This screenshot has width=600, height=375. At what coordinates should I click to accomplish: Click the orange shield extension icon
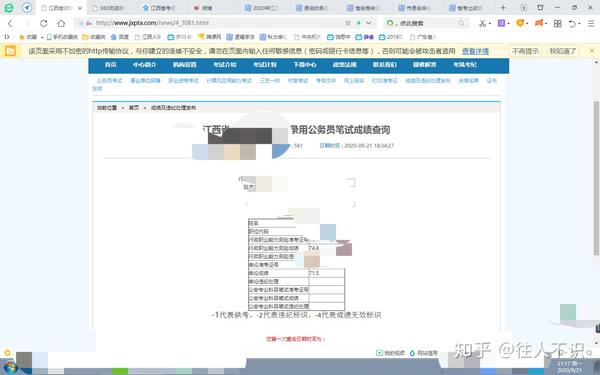[520, 23]
